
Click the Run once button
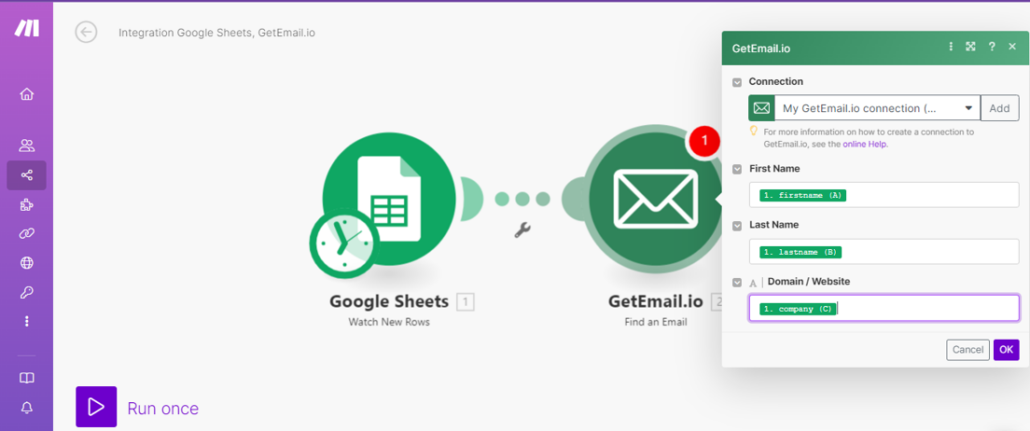point(137,407)
